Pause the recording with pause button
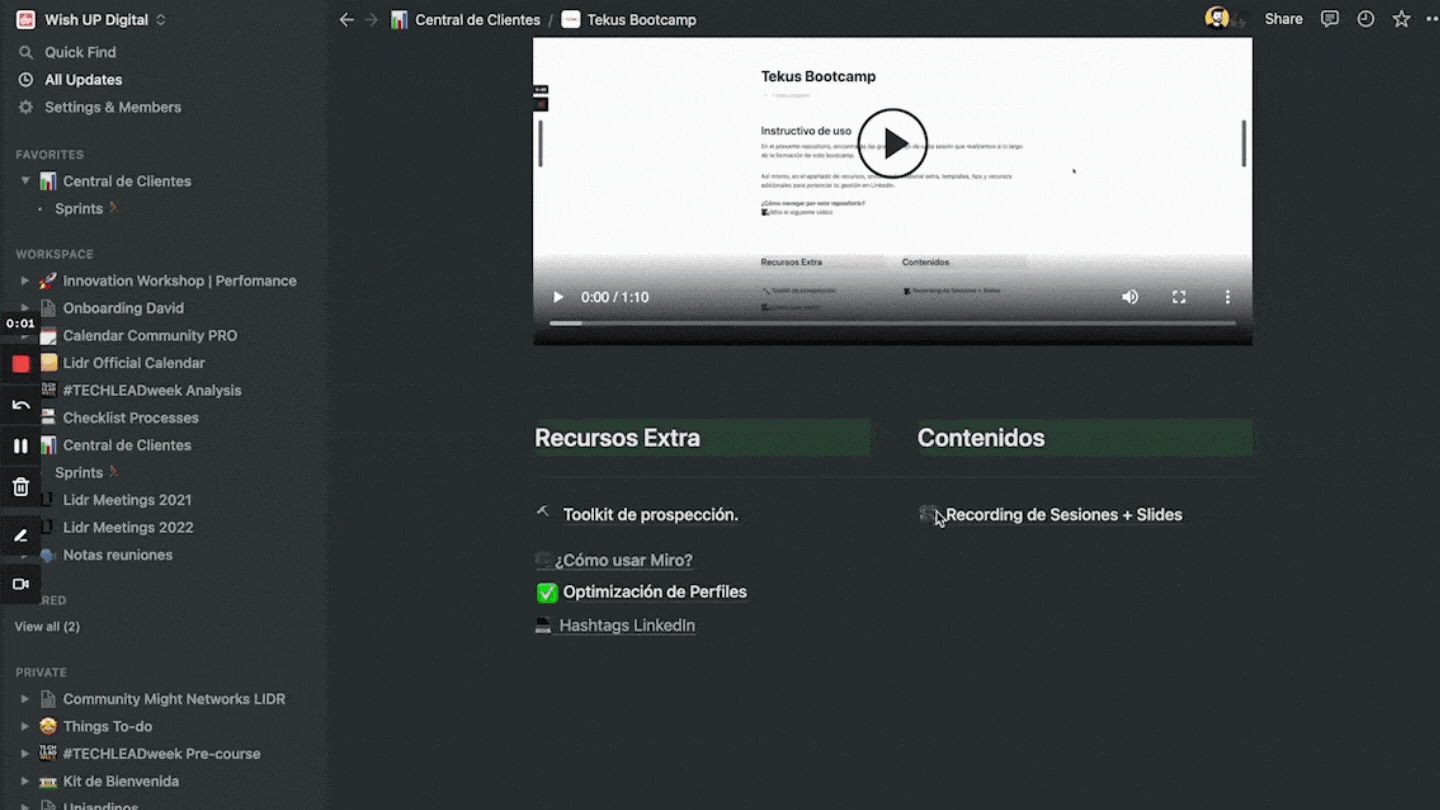Image resolution: width=1440 pixels, height=810 pixels. (x=21, y=446)
